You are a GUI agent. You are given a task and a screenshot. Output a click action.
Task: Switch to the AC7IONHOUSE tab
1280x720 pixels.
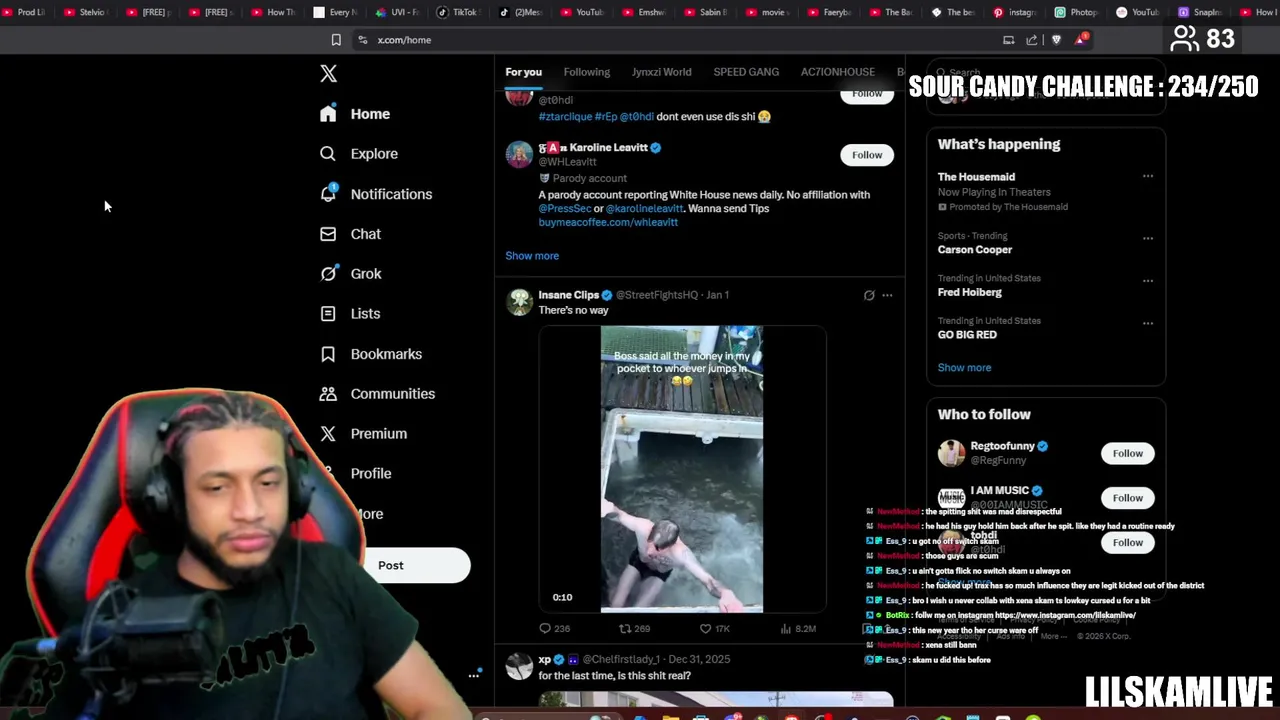[x=838, y=72]
